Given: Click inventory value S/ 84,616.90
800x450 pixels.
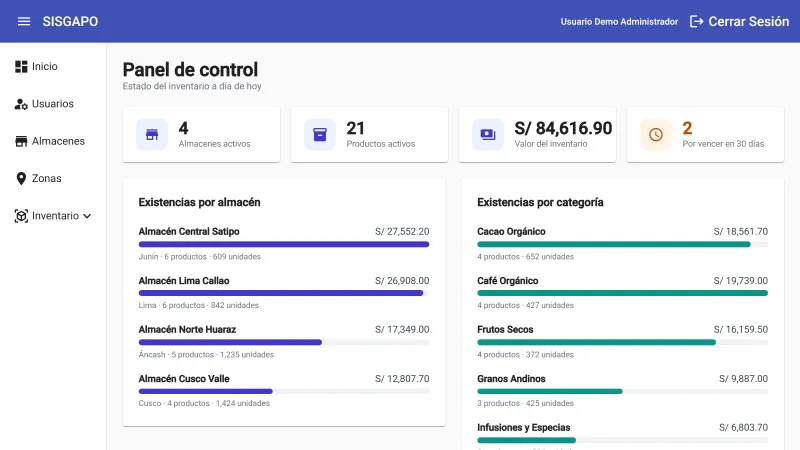Looking at the screenshot, I should tap(563, 128).
